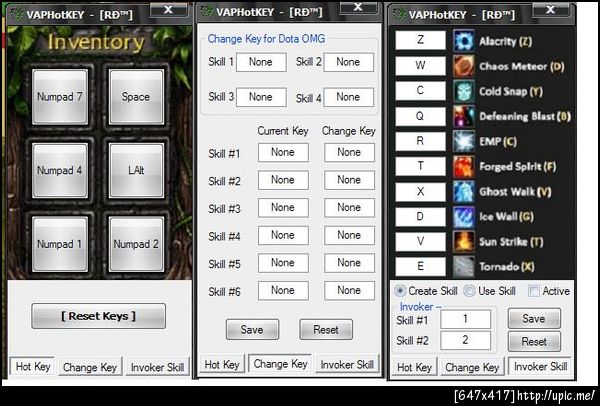Click the EMP hotkey field showing R
Image resolution: width=600 pixels, height=406 pixels.
421,141
